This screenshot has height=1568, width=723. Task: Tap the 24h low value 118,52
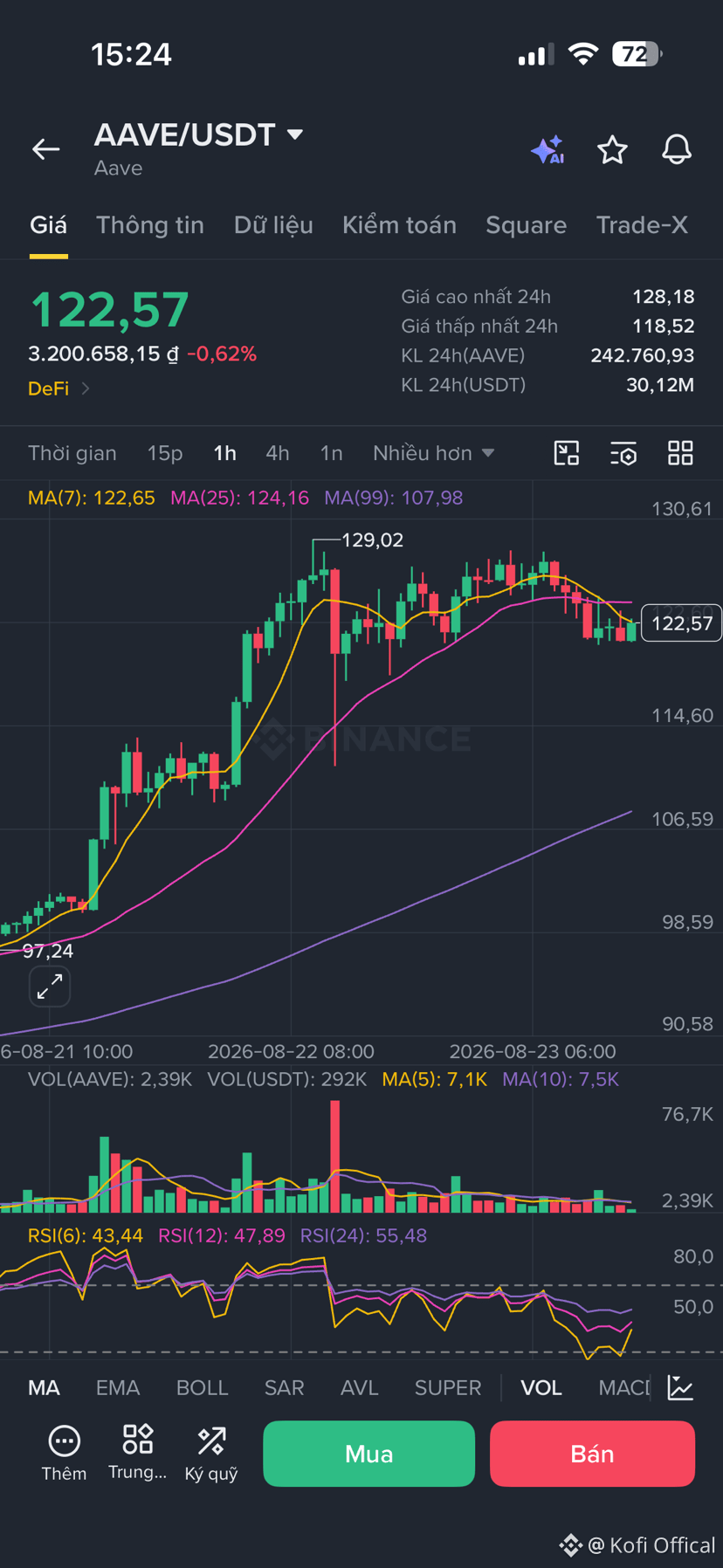(x=664, y=326)
